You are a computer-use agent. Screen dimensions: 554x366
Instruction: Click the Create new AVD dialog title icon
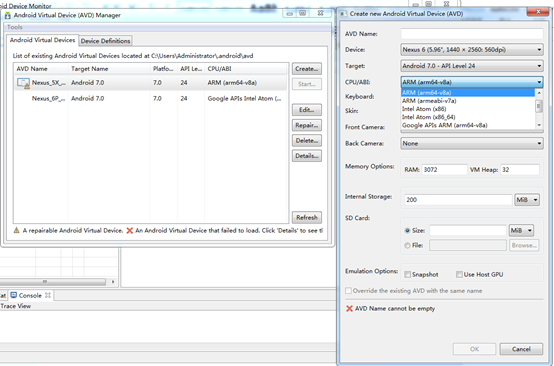(x=343, y=14)
